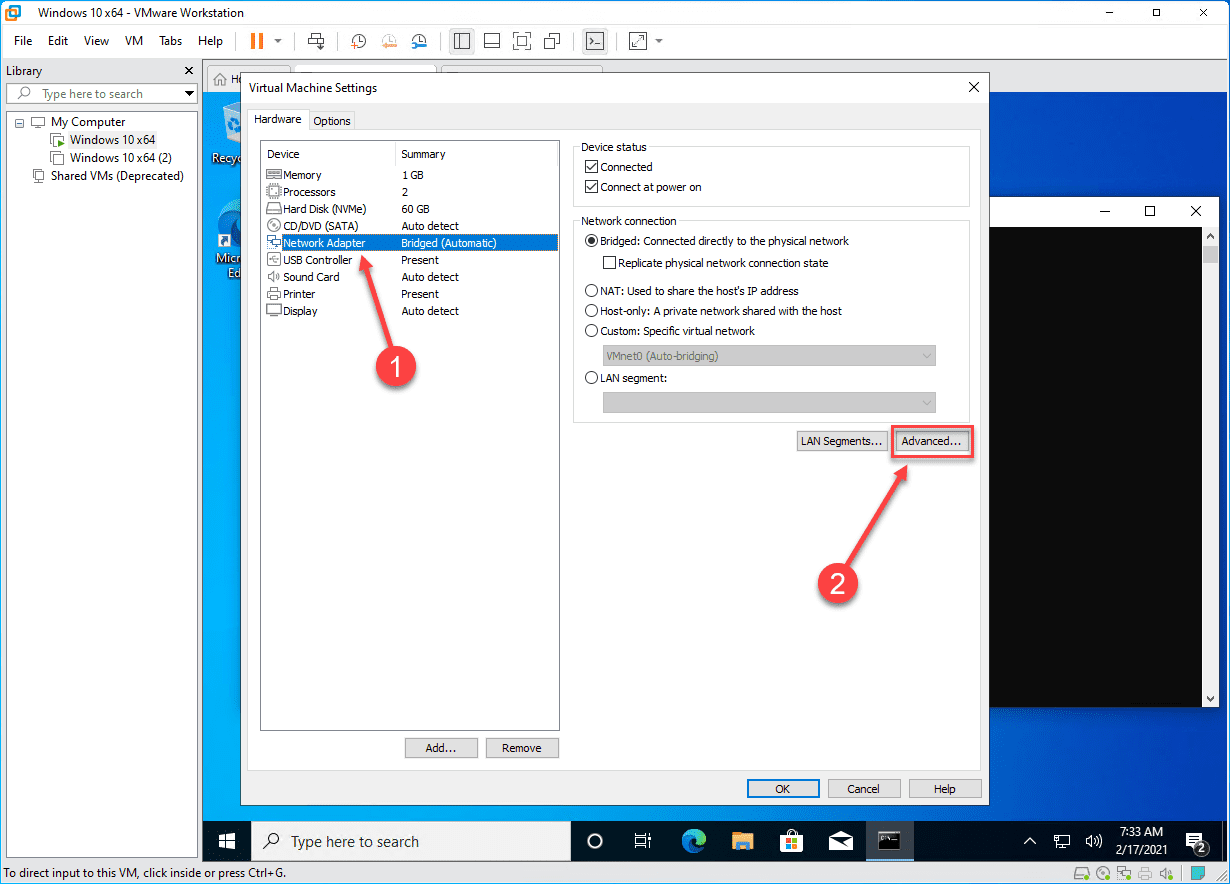Disable Connect at power on
The height and width of the screenshot is (884, 1230).
(x=591, y=186)
